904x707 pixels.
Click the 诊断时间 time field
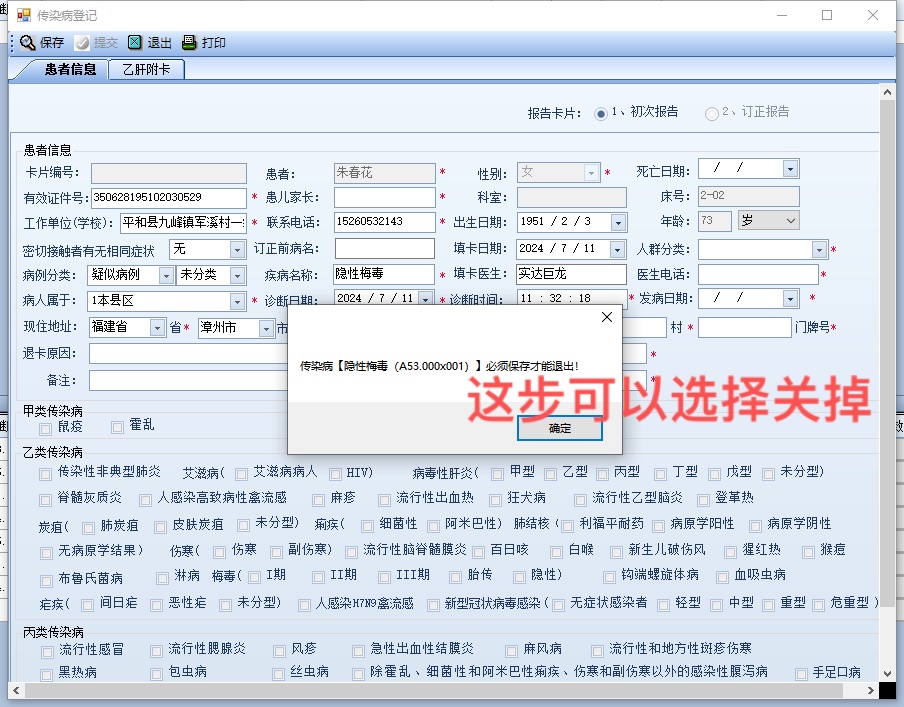pos(571,297)
